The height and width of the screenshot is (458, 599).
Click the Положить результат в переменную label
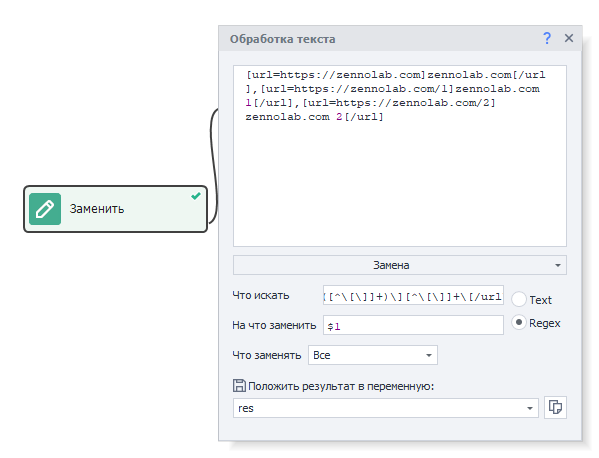[341, 386]
